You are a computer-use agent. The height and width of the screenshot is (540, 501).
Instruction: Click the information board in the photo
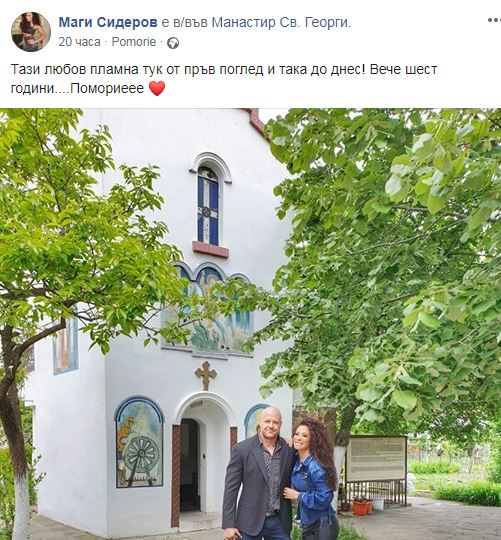tap(376, 459)
